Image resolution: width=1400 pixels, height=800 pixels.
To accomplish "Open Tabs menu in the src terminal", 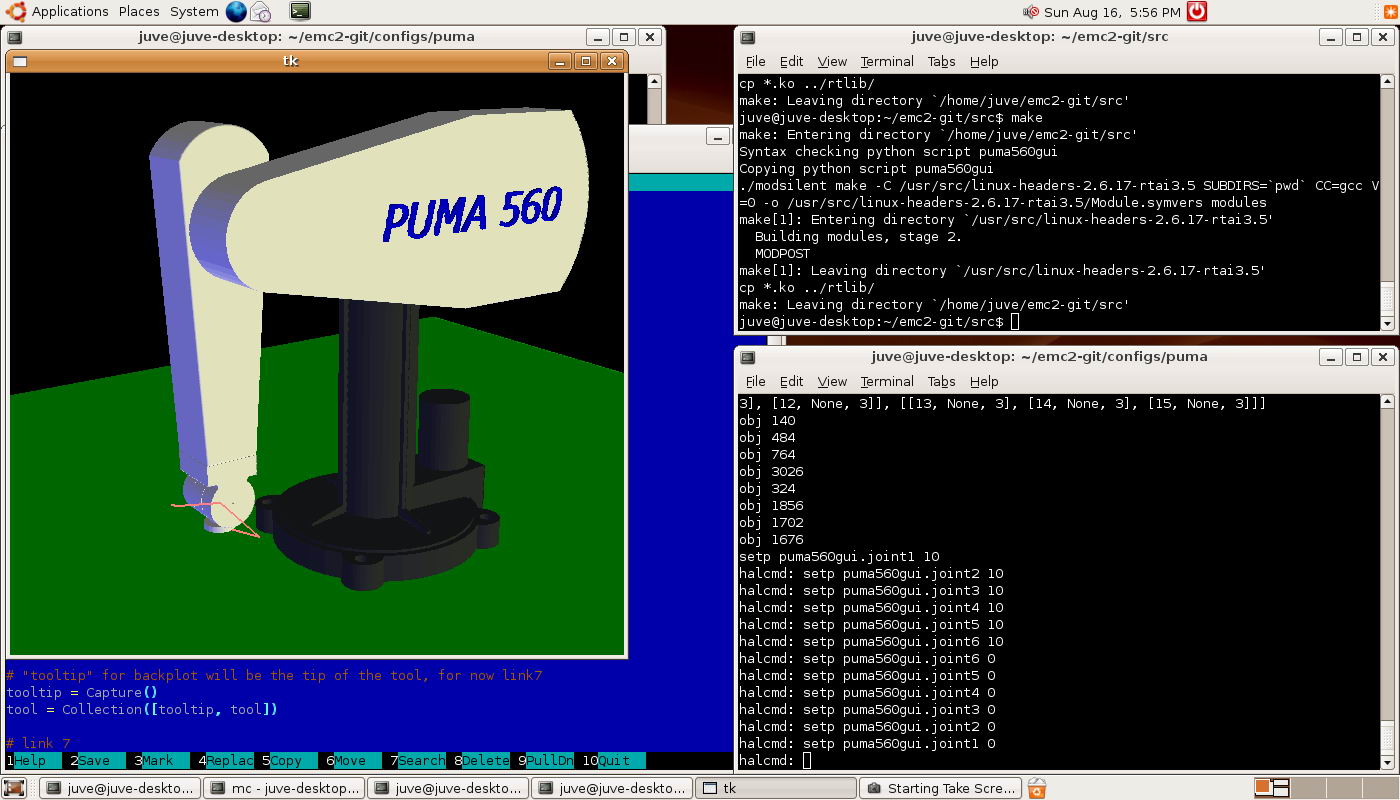I will click(x=941, y=61).
